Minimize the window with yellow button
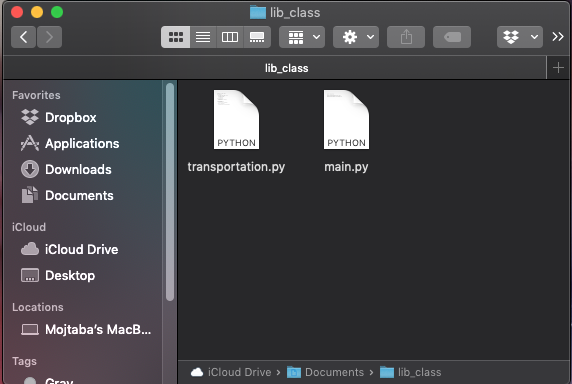The height and width of the screenshot is (384, 572). coord(37,12)
